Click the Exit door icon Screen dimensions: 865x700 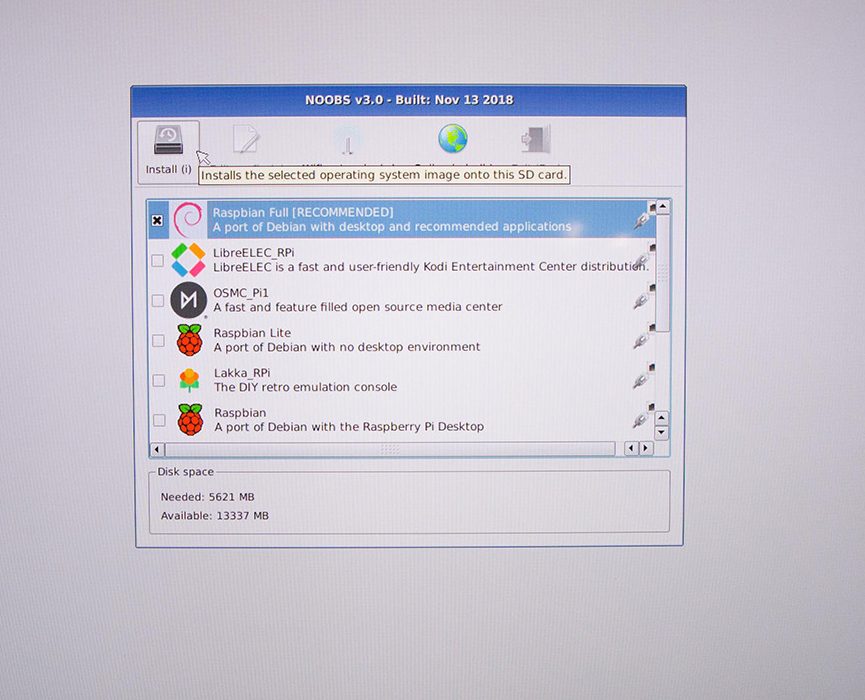(536, 139)
